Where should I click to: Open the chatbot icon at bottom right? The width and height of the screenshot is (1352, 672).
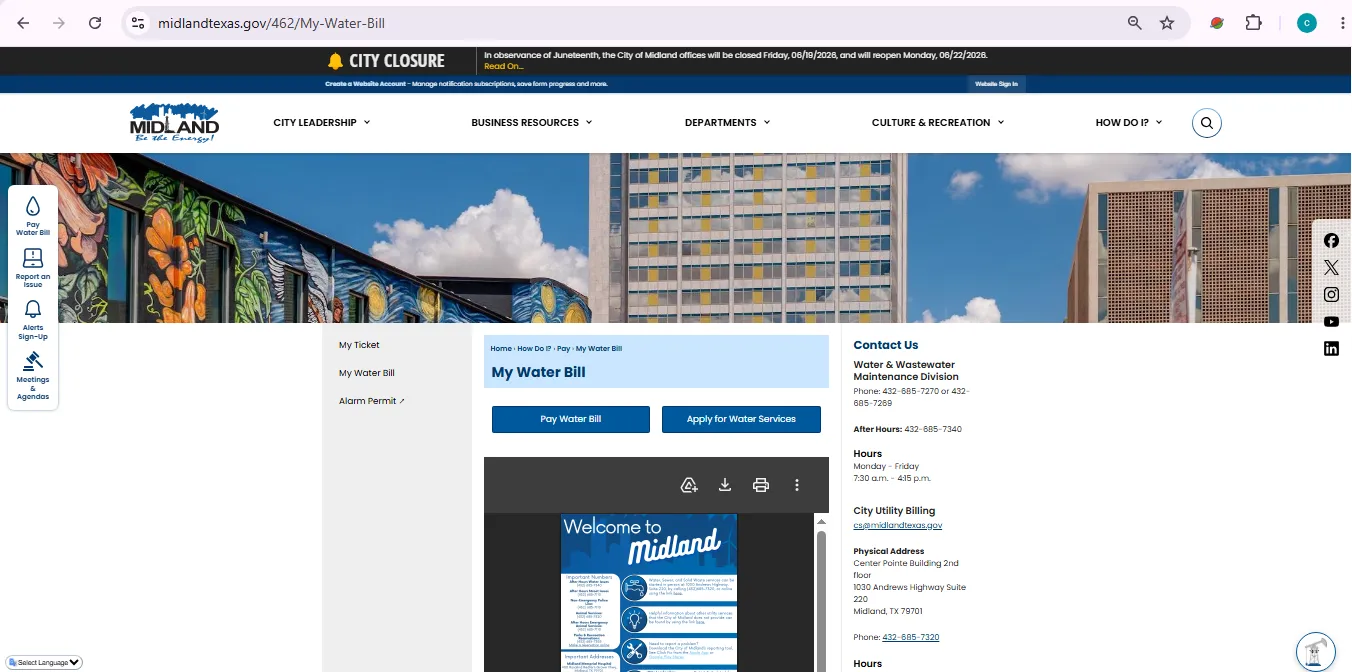1316,651
